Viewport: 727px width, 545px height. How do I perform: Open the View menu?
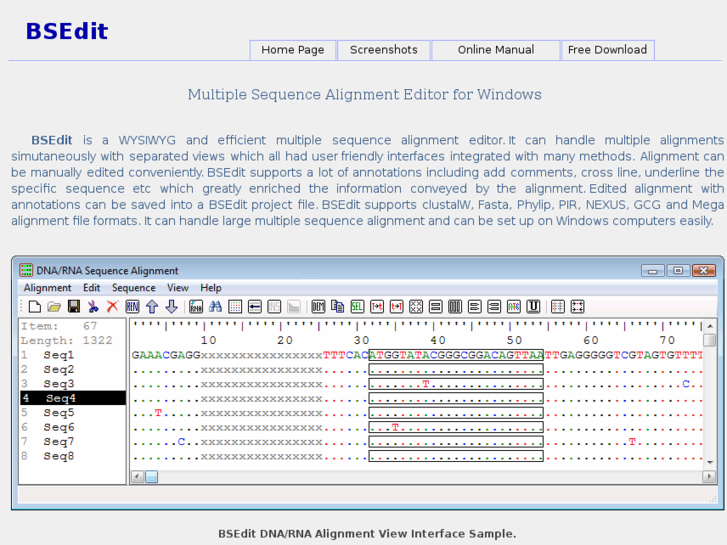point(178,288)
